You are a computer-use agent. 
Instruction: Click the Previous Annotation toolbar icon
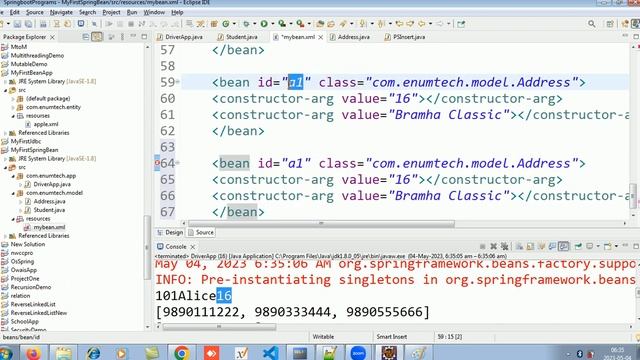tap(381, 24)
